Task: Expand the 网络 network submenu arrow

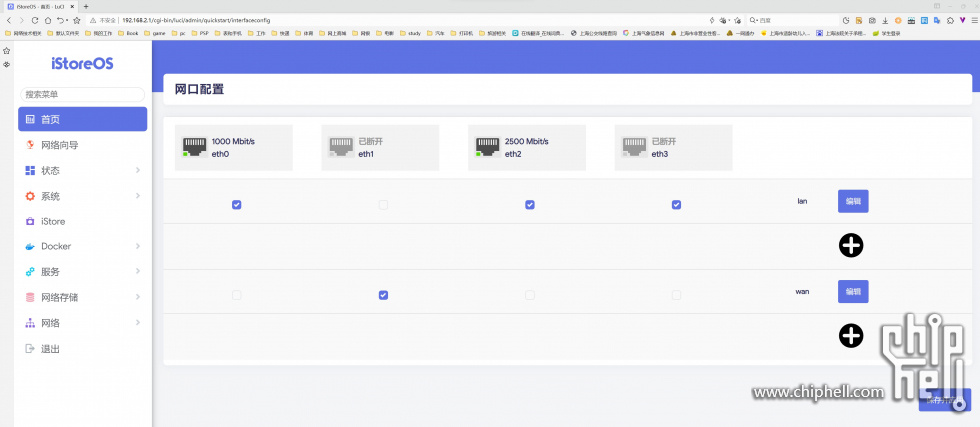Action: (x=138, y=323)
